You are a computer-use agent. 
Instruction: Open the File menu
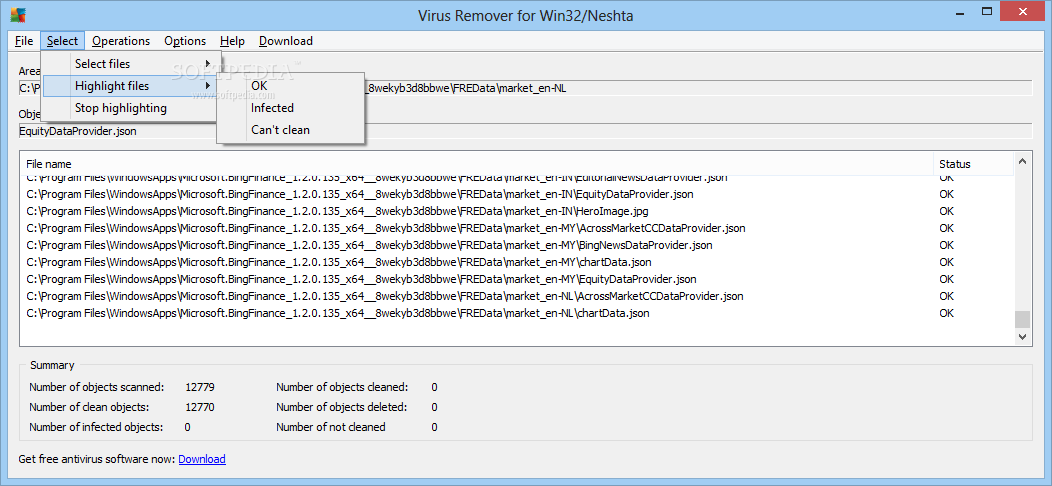(x=23, y=41)
